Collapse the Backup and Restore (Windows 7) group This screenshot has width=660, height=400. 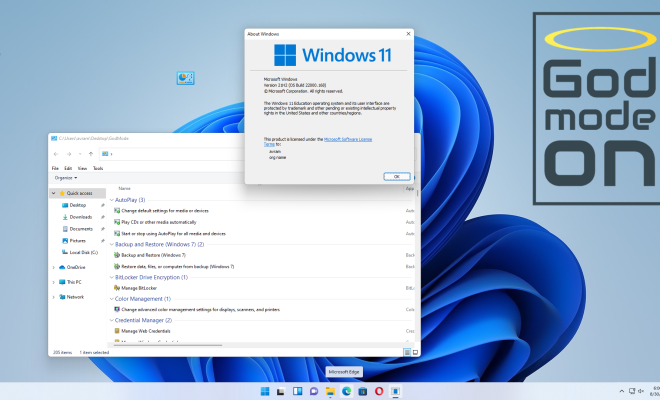tap(112, 244)
